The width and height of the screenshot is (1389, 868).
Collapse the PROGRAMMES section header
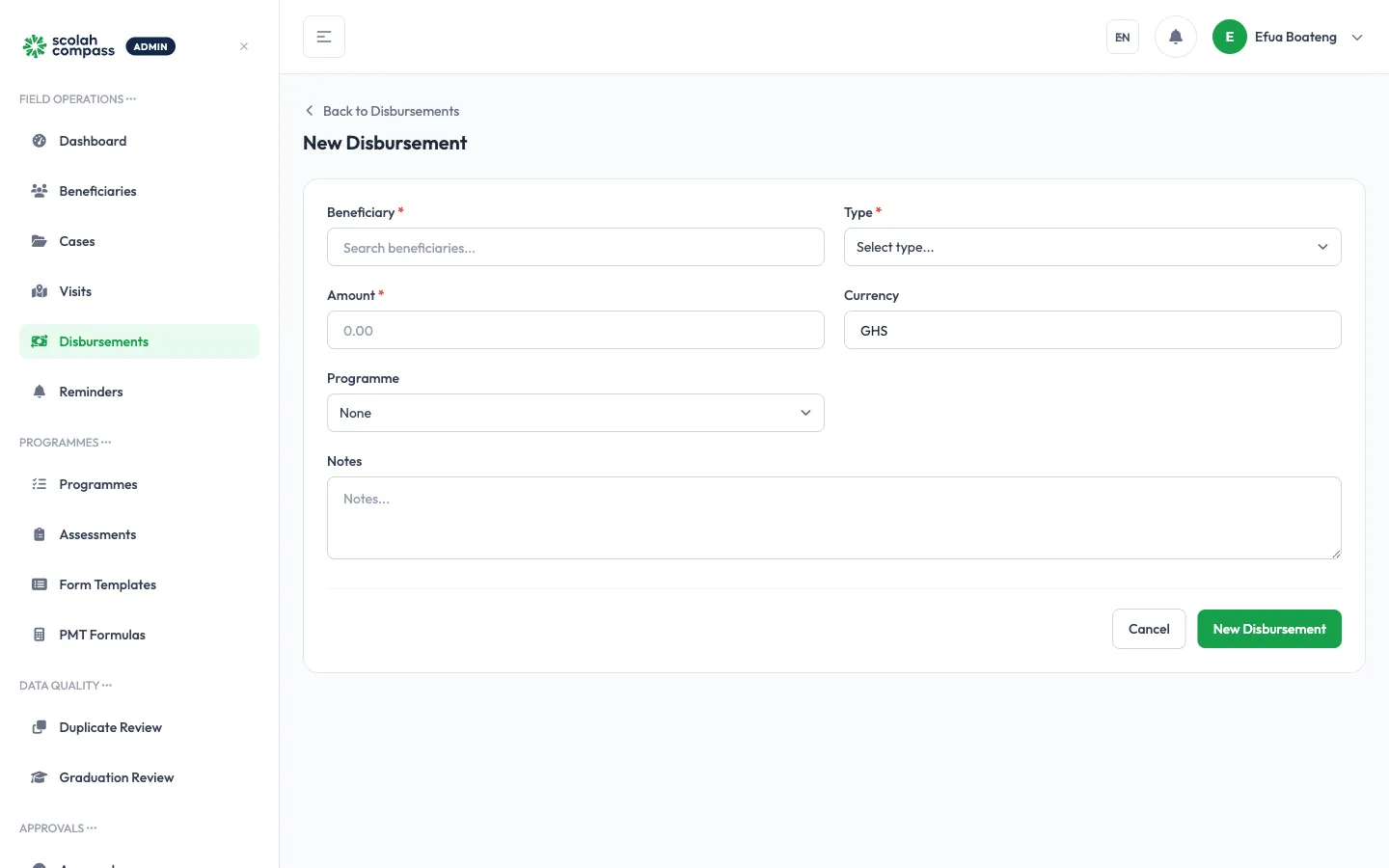pos(66,443)
